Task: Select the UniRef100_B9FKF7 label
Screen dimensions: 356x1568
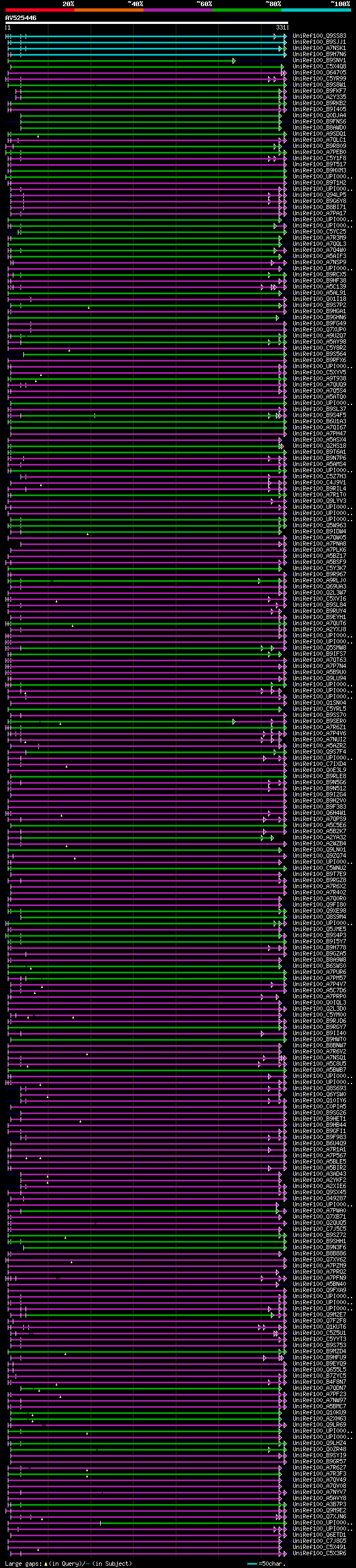Action: click(319, 91)
